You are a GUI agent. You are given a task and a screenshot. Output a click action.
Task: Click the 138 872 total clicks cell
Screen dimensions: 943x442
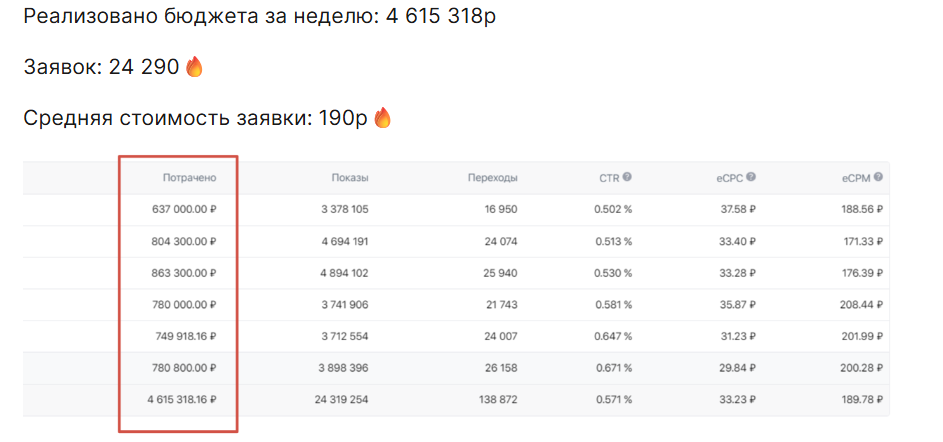[x=494, y=400]
